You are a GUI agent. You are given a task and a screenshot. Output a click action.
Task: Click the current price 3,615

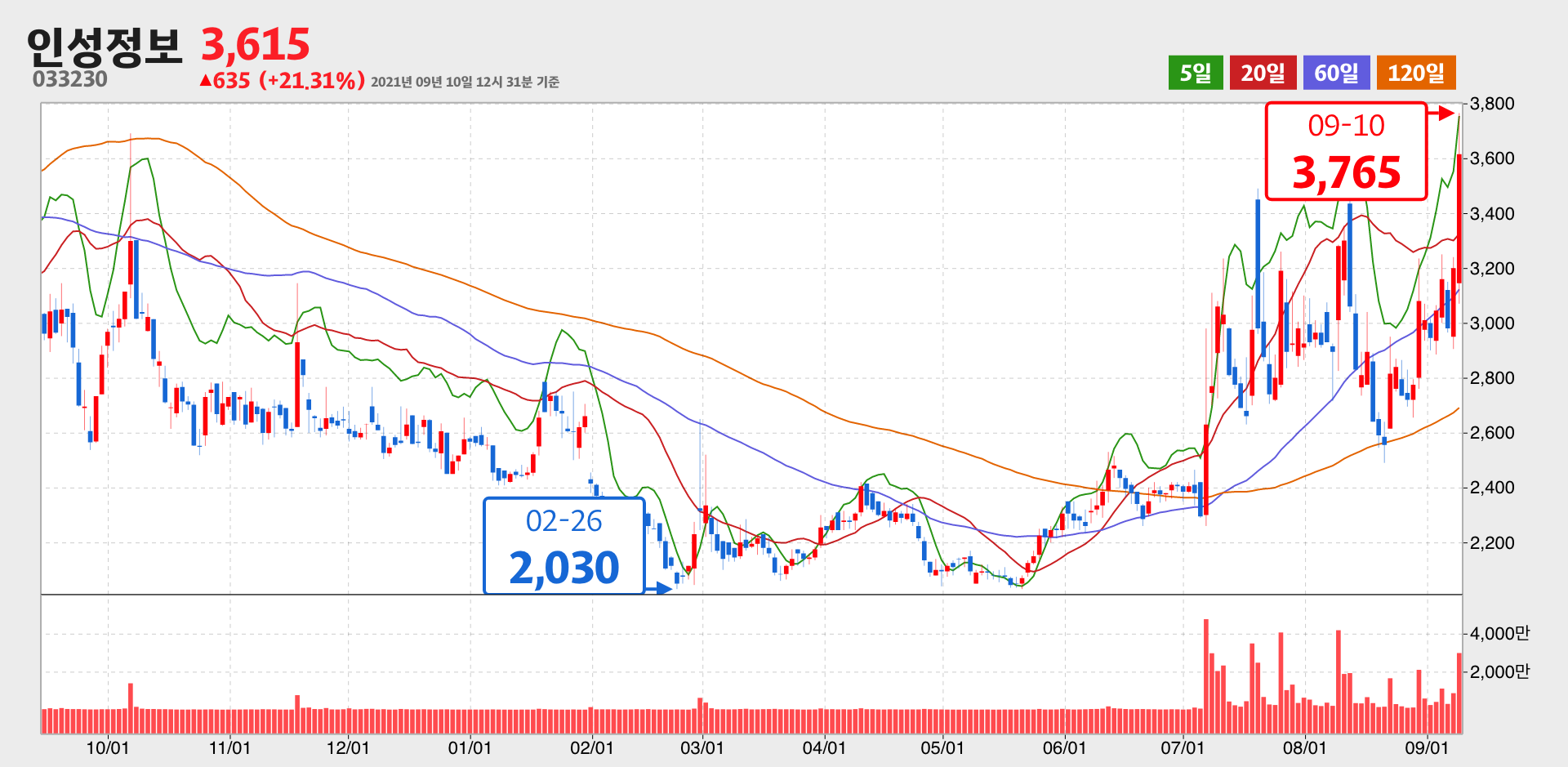tap(256, 44)
